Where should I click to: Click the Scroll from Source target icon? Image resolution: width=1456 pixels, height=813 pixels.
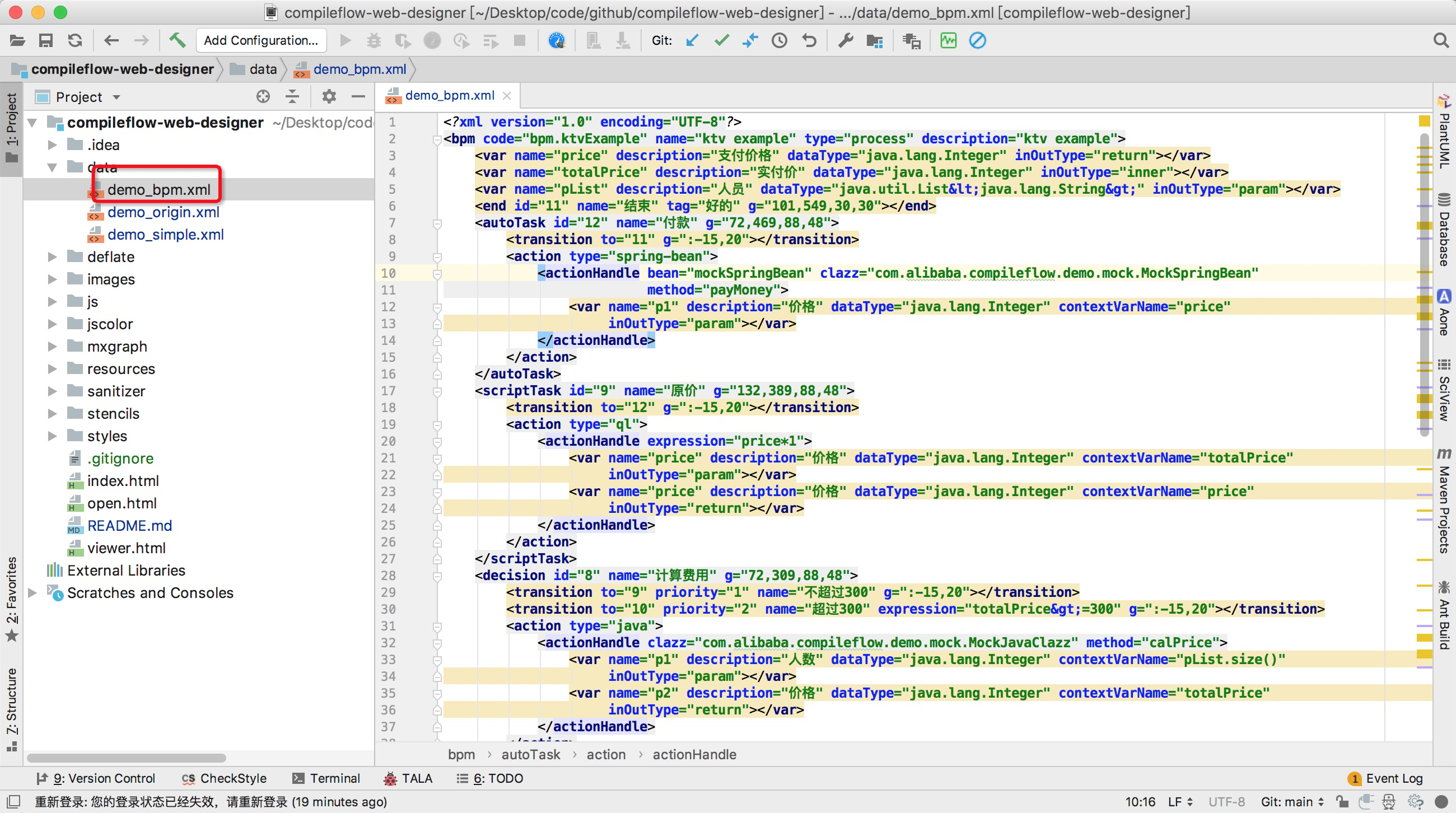263,97
